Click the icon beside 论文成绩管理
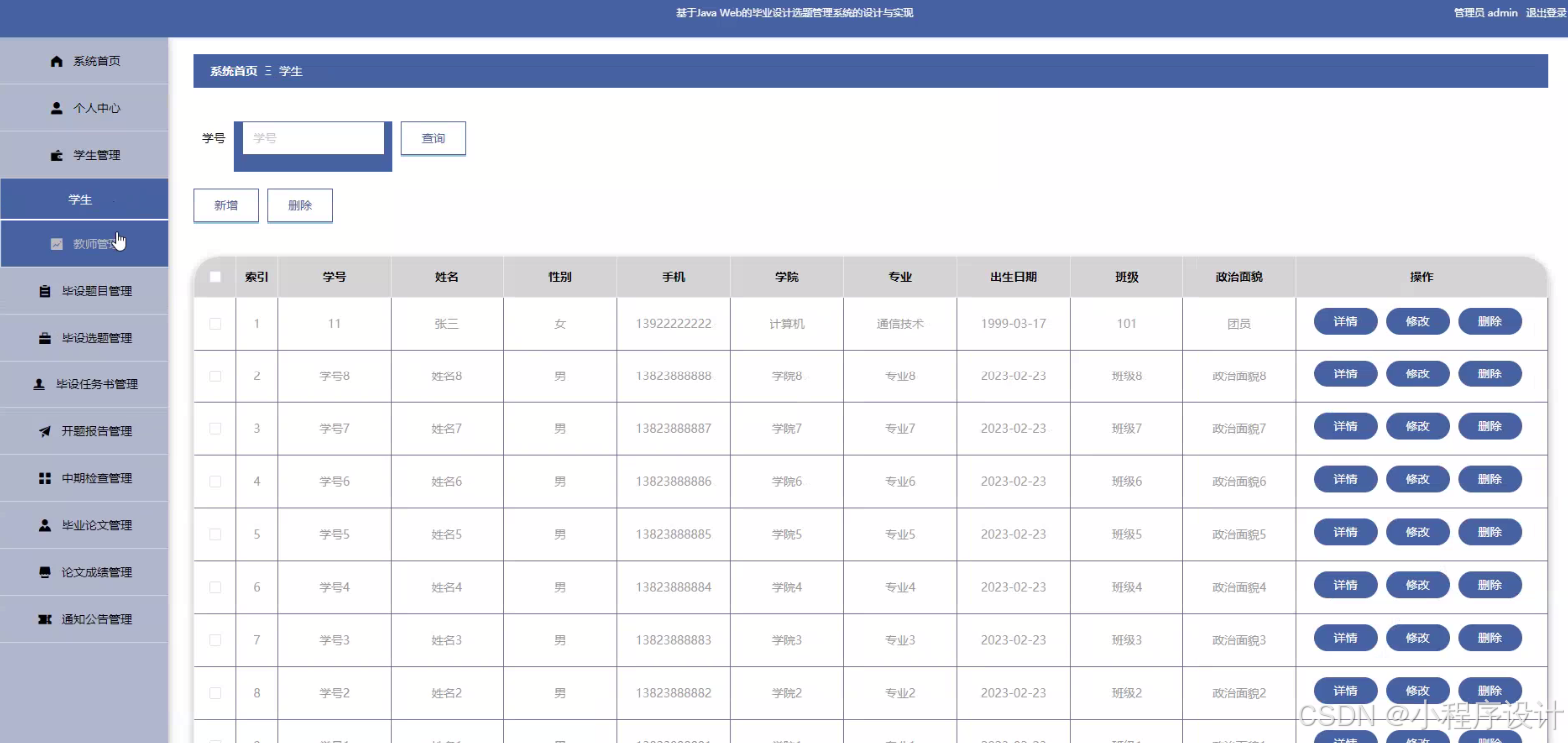 pos(45,572)
